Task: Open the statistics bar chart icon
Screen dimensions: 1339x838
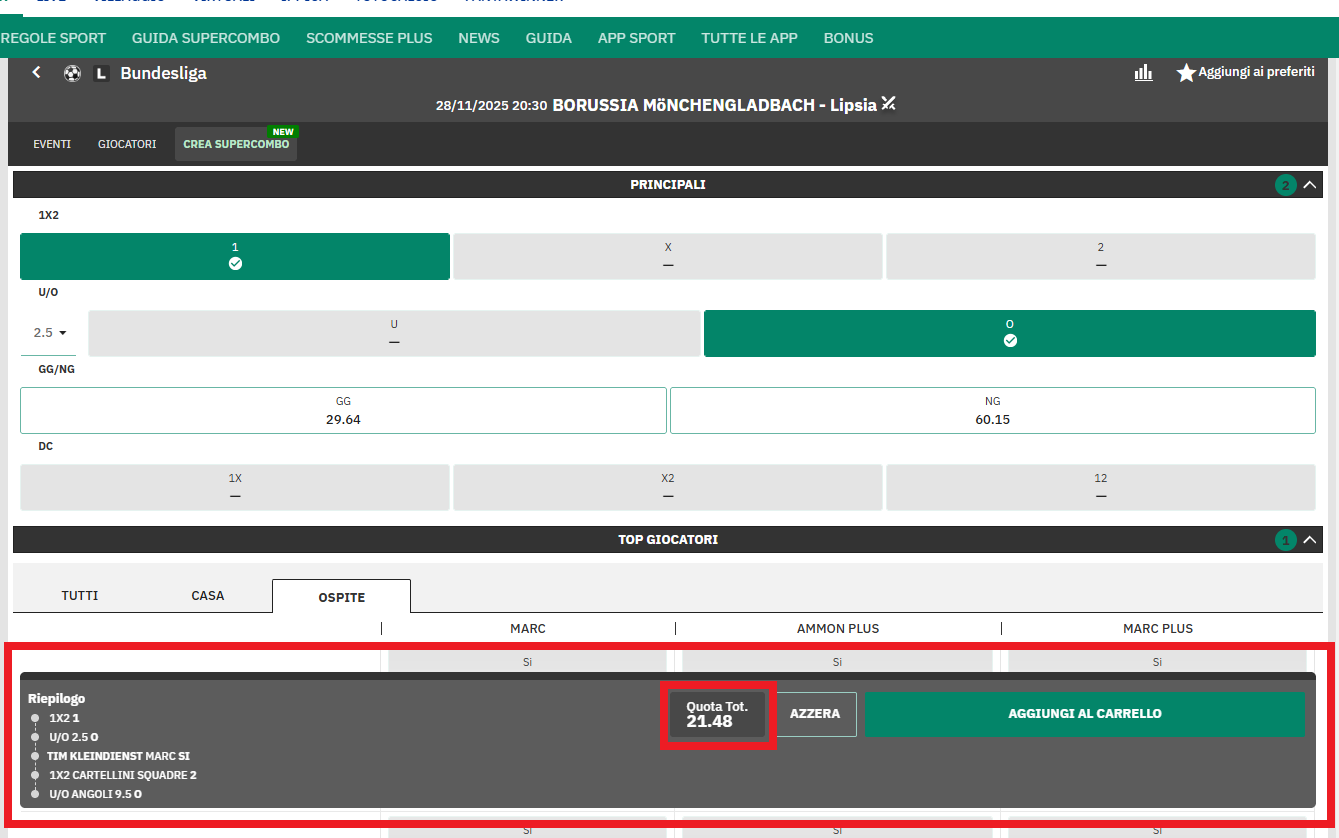Action: coord(1143,73)
